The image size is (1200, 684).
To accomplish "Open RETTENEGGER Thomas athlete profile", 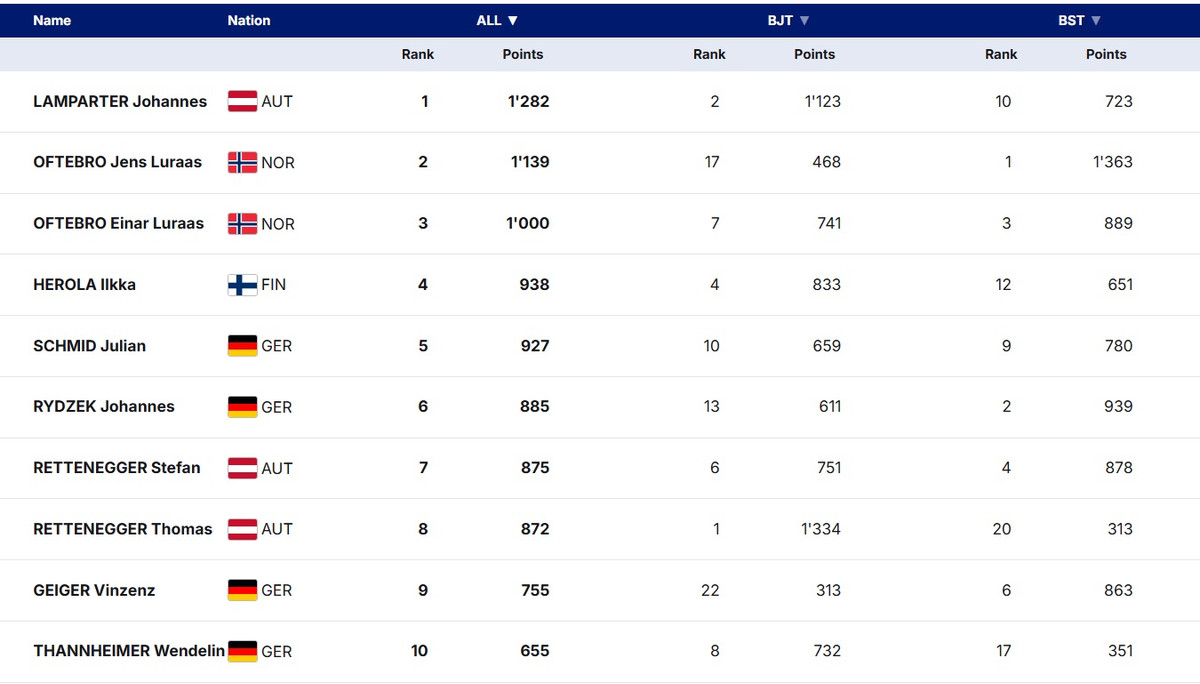I will point(122,529).
